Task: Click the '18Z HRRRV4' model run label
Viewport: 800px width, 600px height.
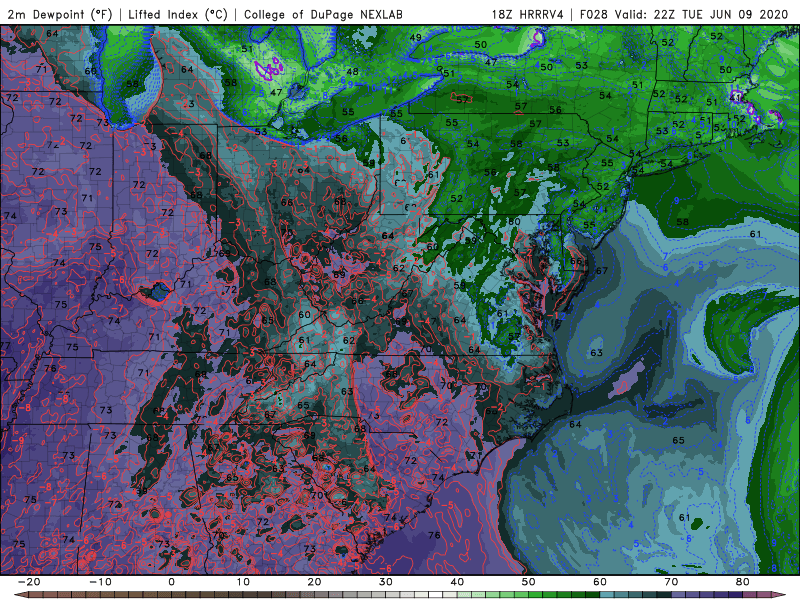Action: tap(528, 15)
